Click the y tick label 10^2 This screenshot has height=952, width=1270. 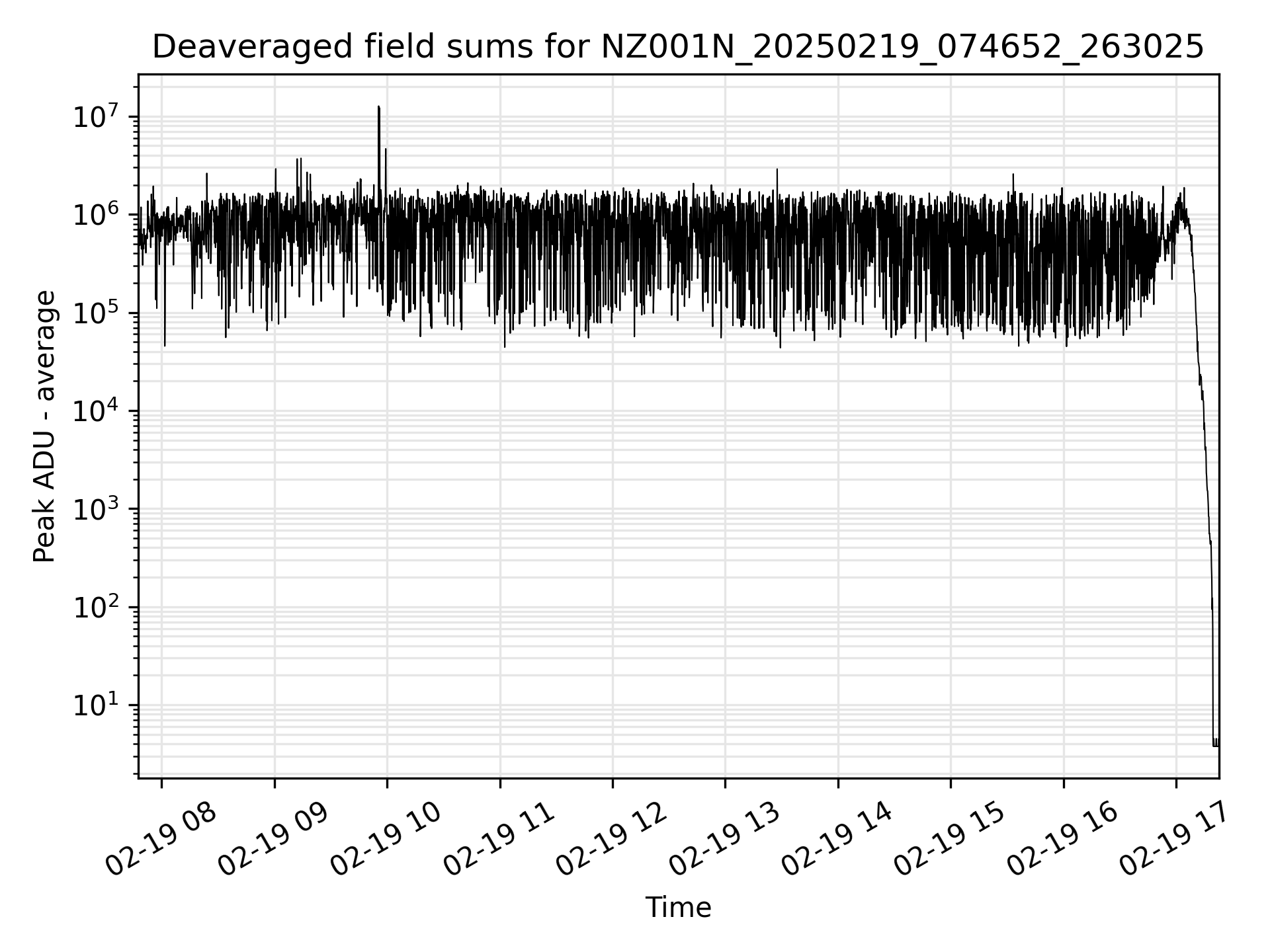(97, 606)
